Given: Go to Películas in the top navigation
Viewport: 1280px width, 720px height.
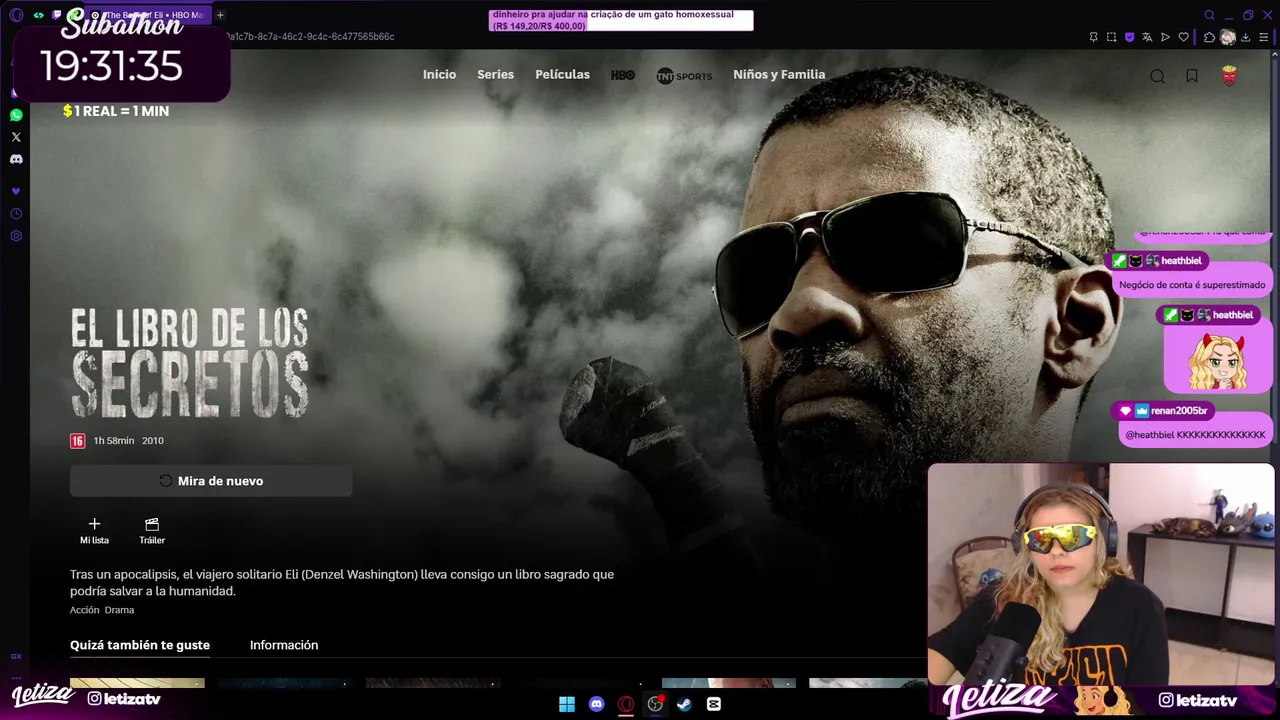Looking at the screenshot, I should pos(562,75).
